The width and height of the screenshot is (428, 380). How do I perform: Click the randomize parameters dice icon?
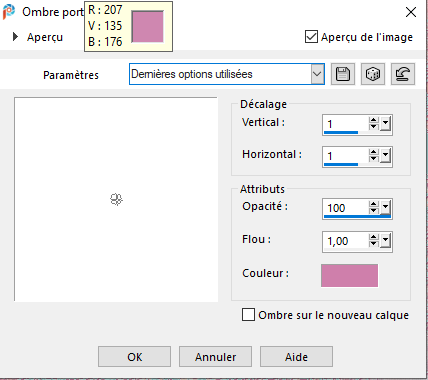(373, 74)
